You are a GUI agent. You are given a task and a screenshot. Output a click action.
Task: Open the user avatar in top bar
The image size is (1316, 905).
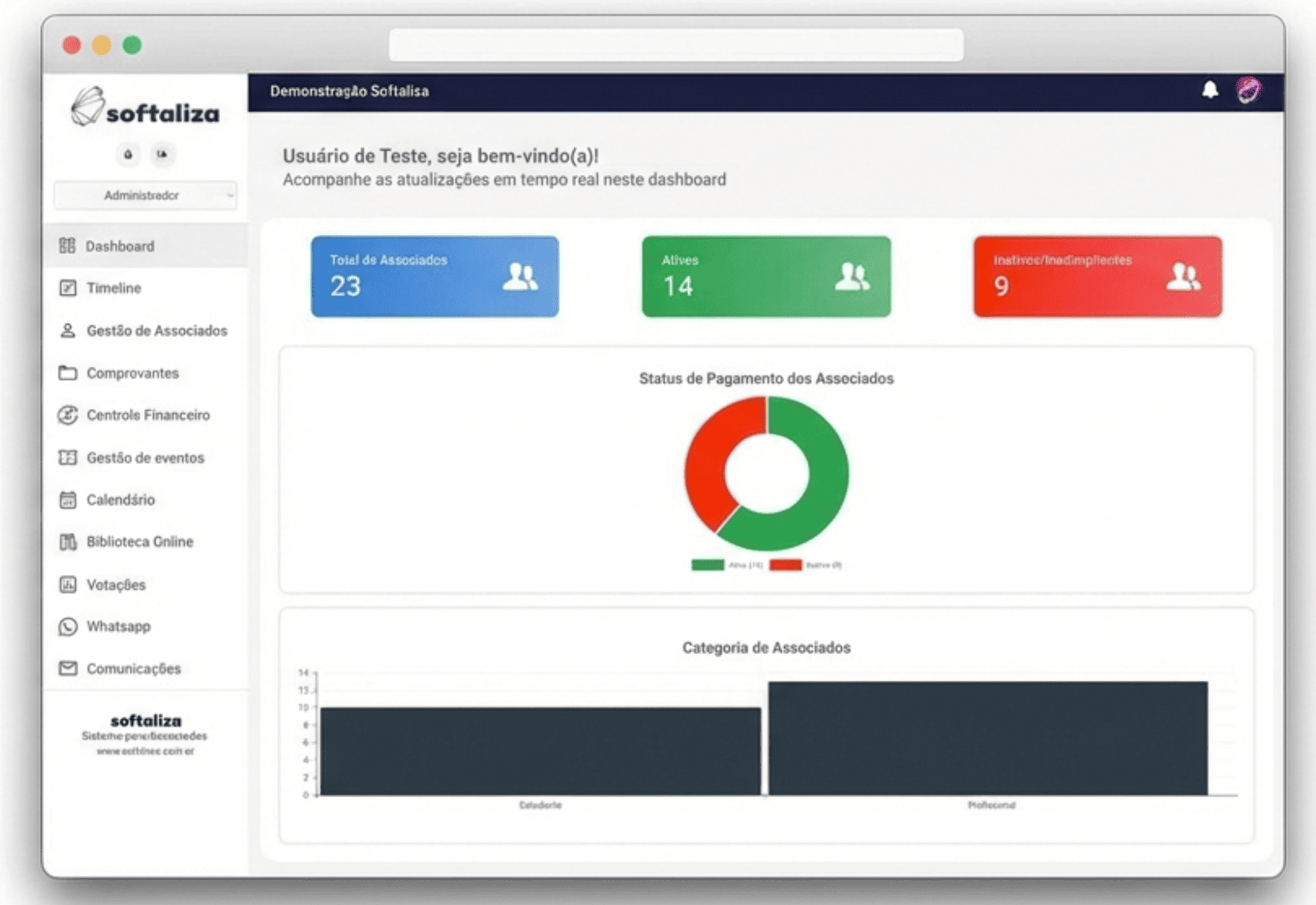point(1248,89)
